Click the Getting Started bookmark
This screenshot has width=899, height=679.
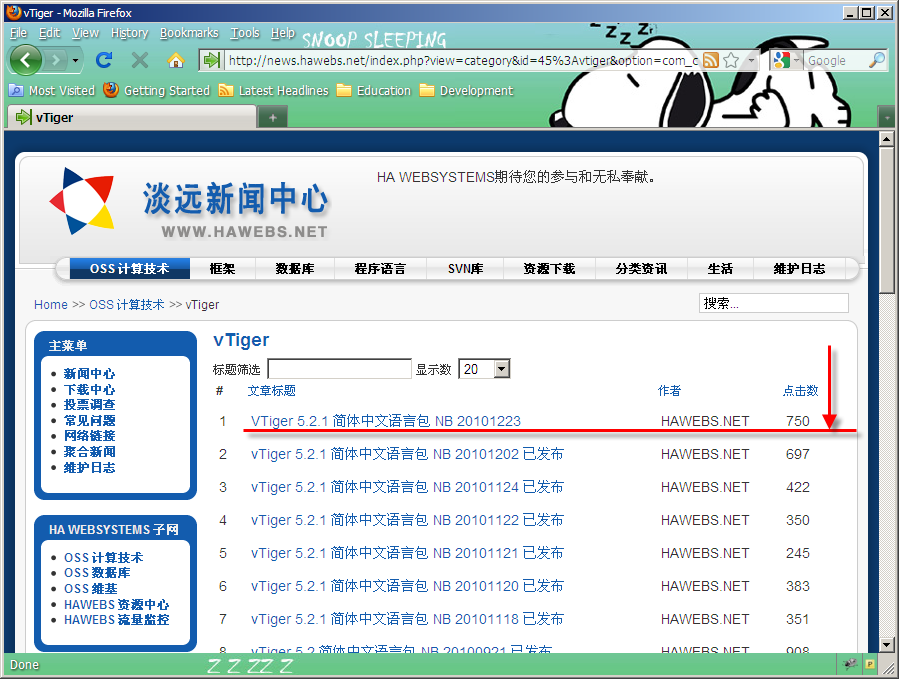pos(157,91)
